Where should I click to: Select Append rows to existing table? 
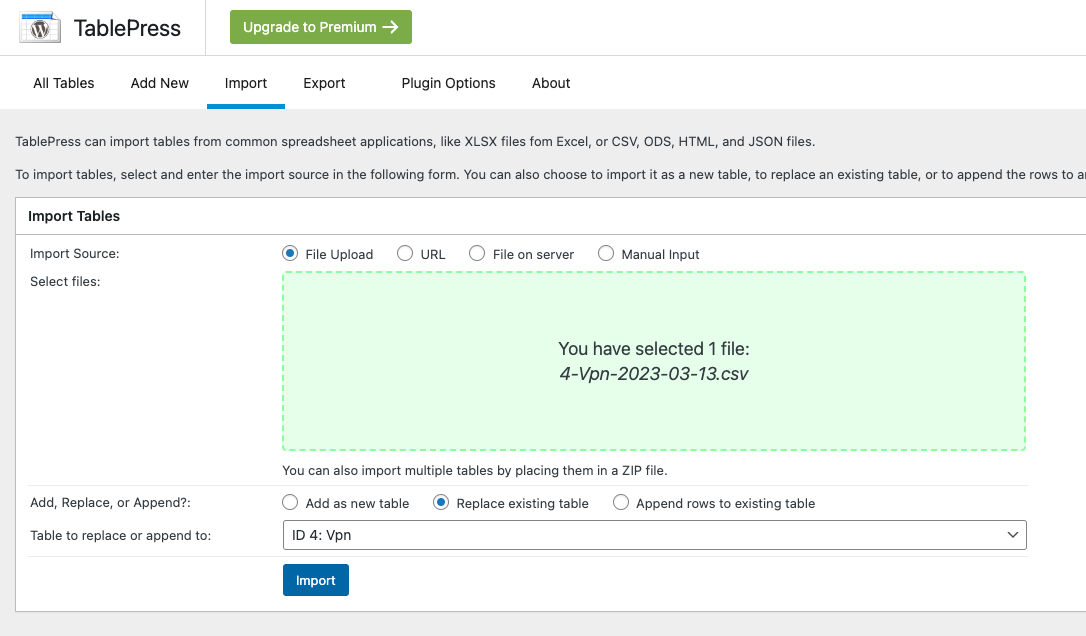coord(621,502)
